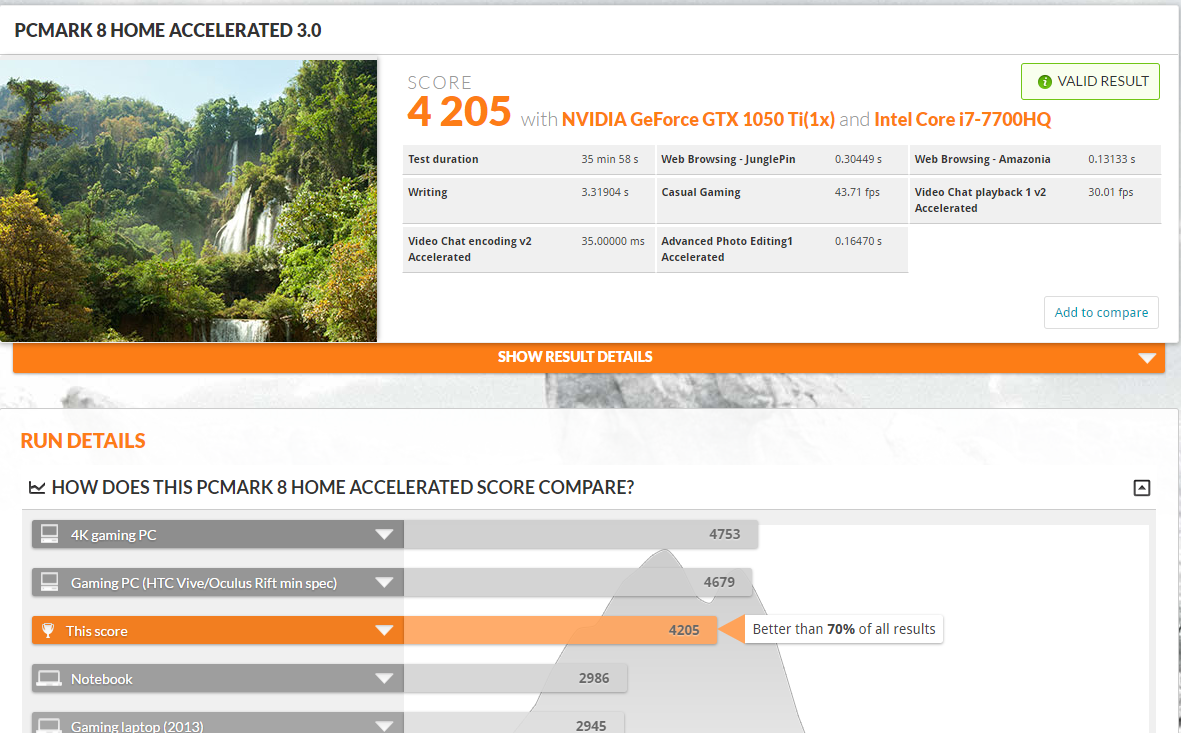Click the Casual Gaming label
1181x733 pixels.
click(700, 192)
